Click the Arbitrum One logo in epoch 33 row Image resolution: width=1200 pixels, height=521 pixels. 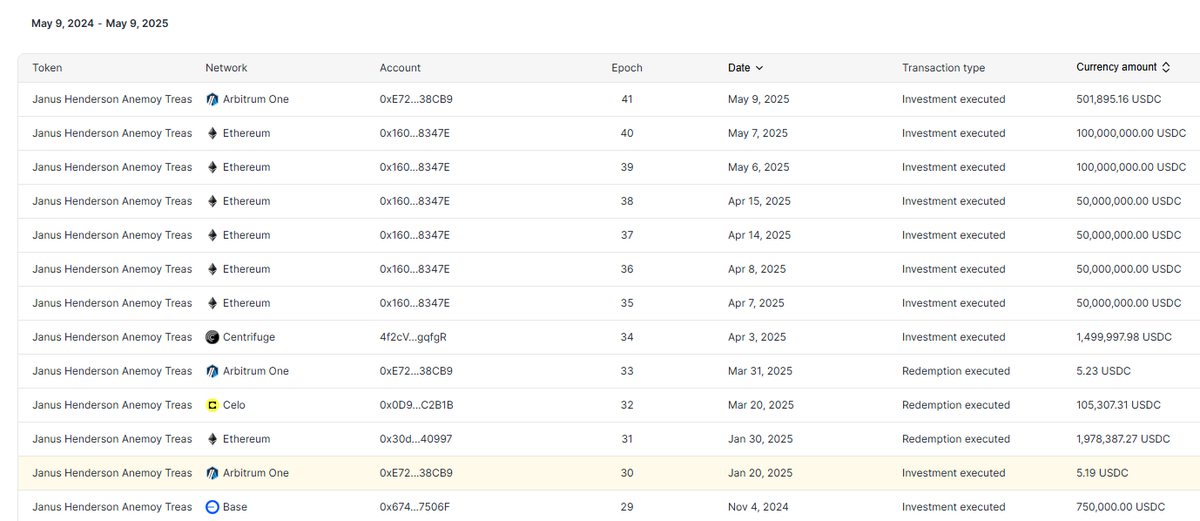(212, 372)
